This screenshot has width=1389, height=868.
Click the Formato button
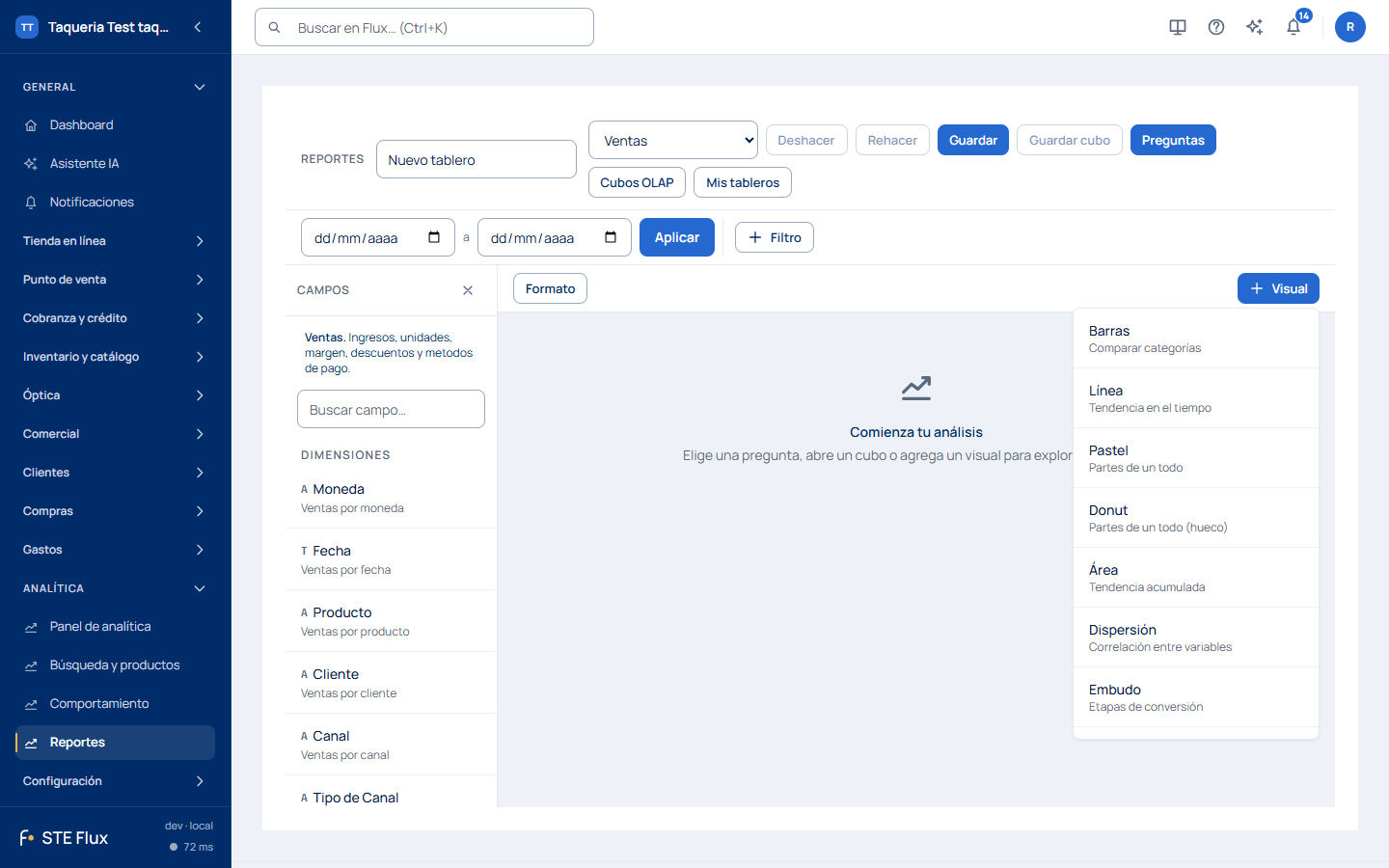click(550, 288)
